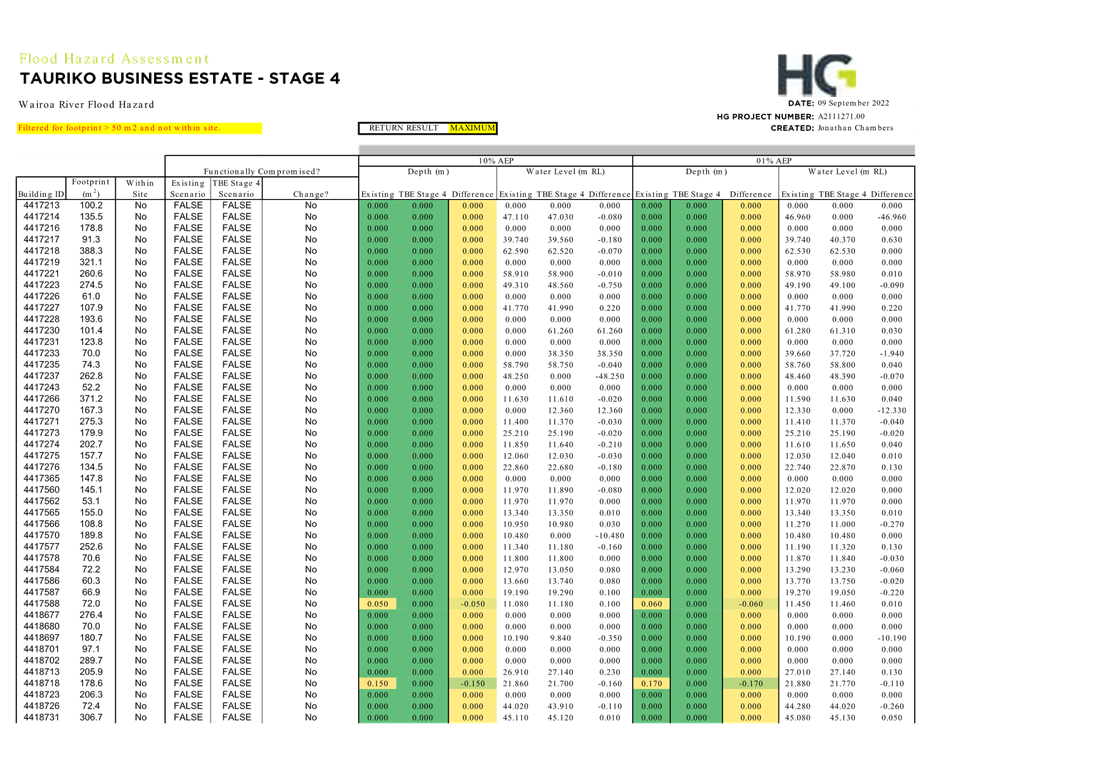This screenshot has height=783, width=1108.
Task: Select the Date label in header
Action: click(x=801, y=103)
